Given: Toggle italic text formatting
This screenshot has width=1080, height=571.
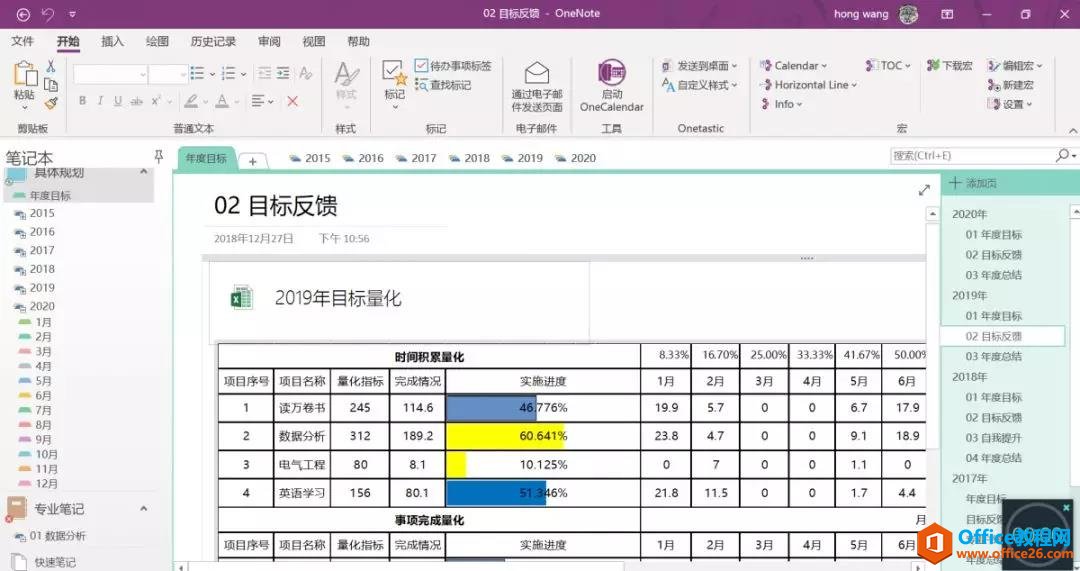Looking at the screenshot, I should (100, 101).
